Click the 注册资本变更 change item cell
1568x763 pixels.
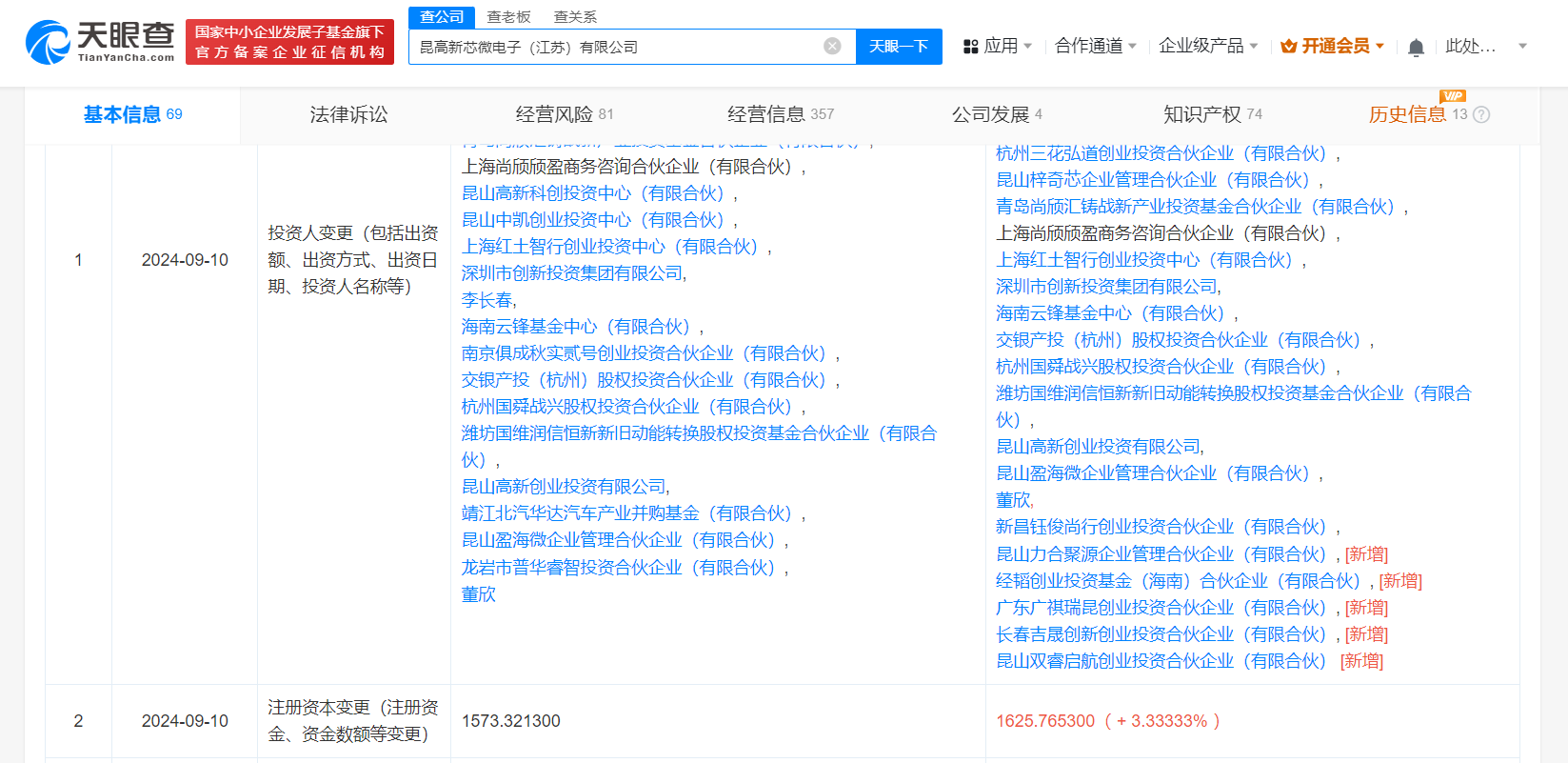tap(353, 721)
